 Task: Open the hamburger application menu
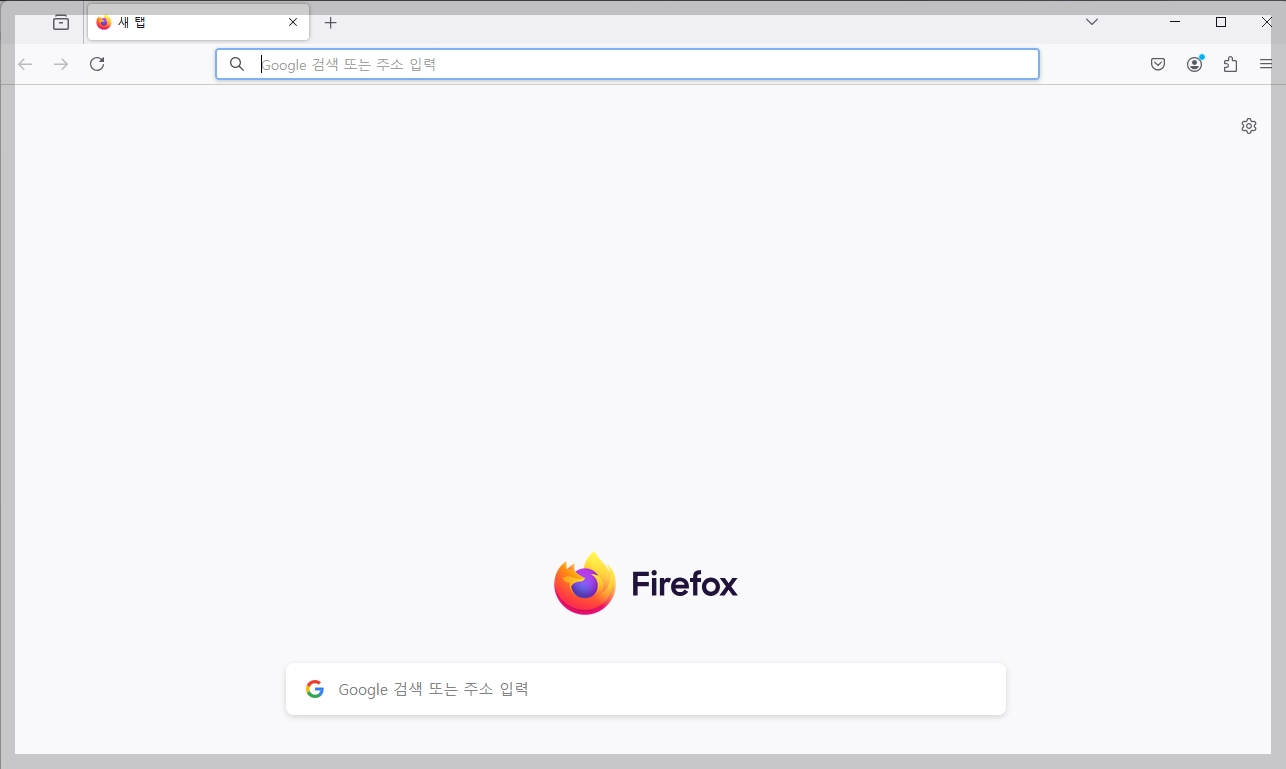[x=1266, y=64]
